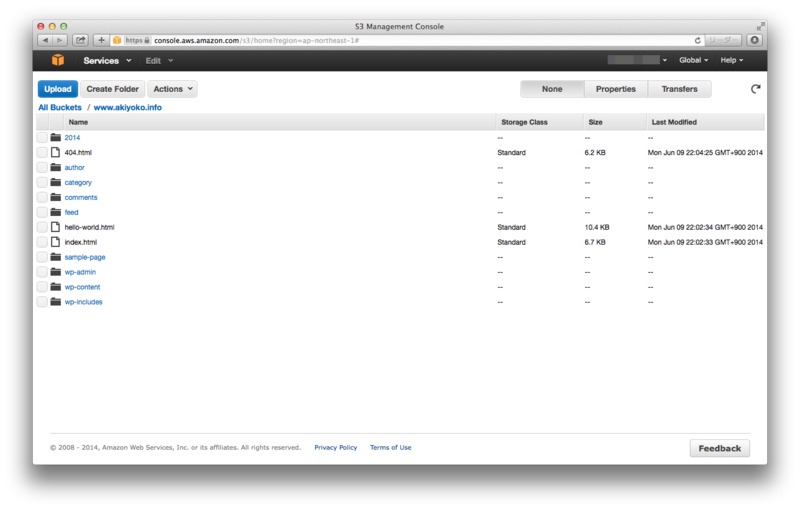
Task: Go to All Buckets breadcrumb
Action: pyautogui.click(x=60, y=107)
